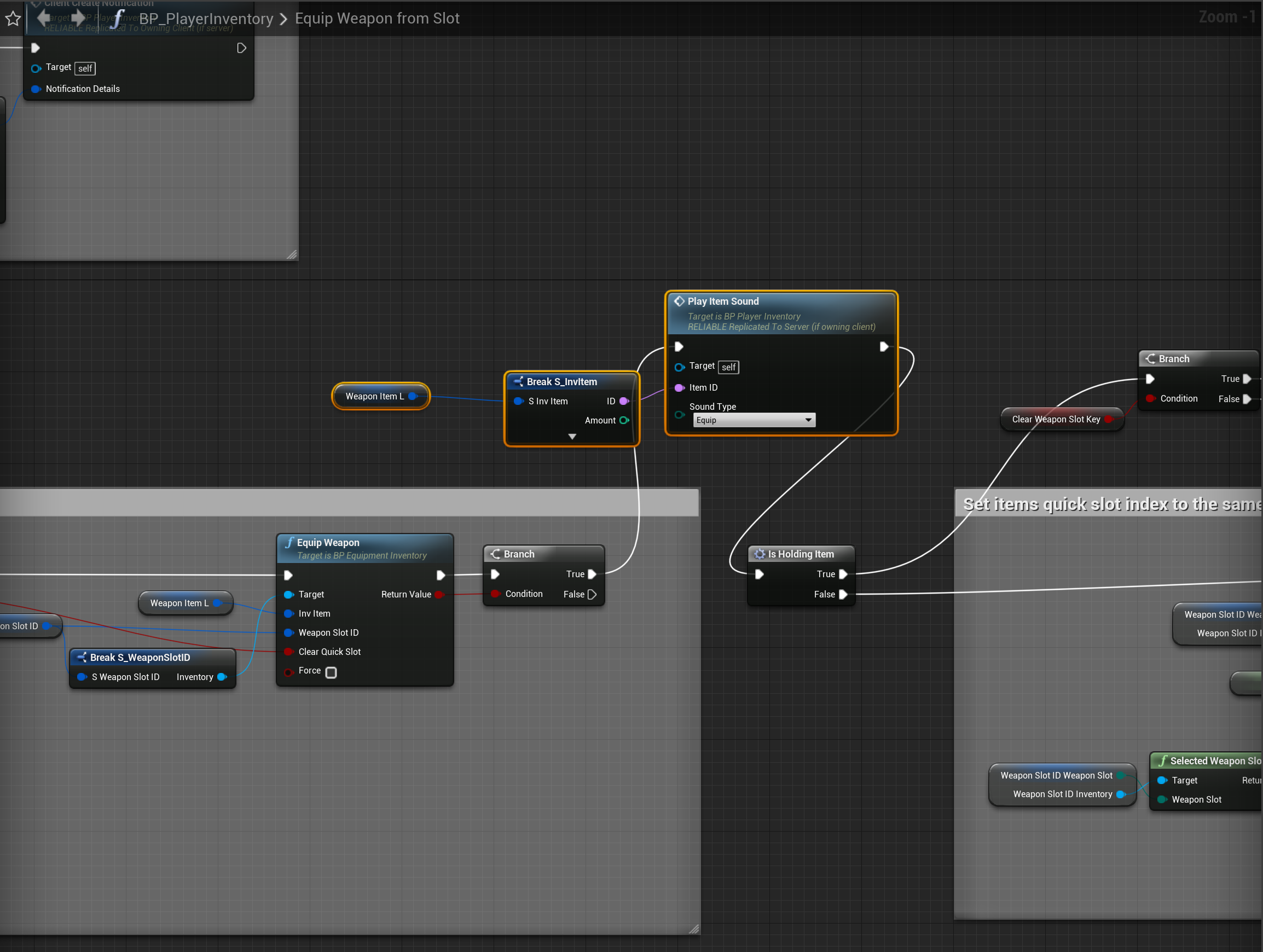Click the forward navigation arrow
Viewport: 1263px width, 952px height.
pyautogui.click(x=78, y=18)
